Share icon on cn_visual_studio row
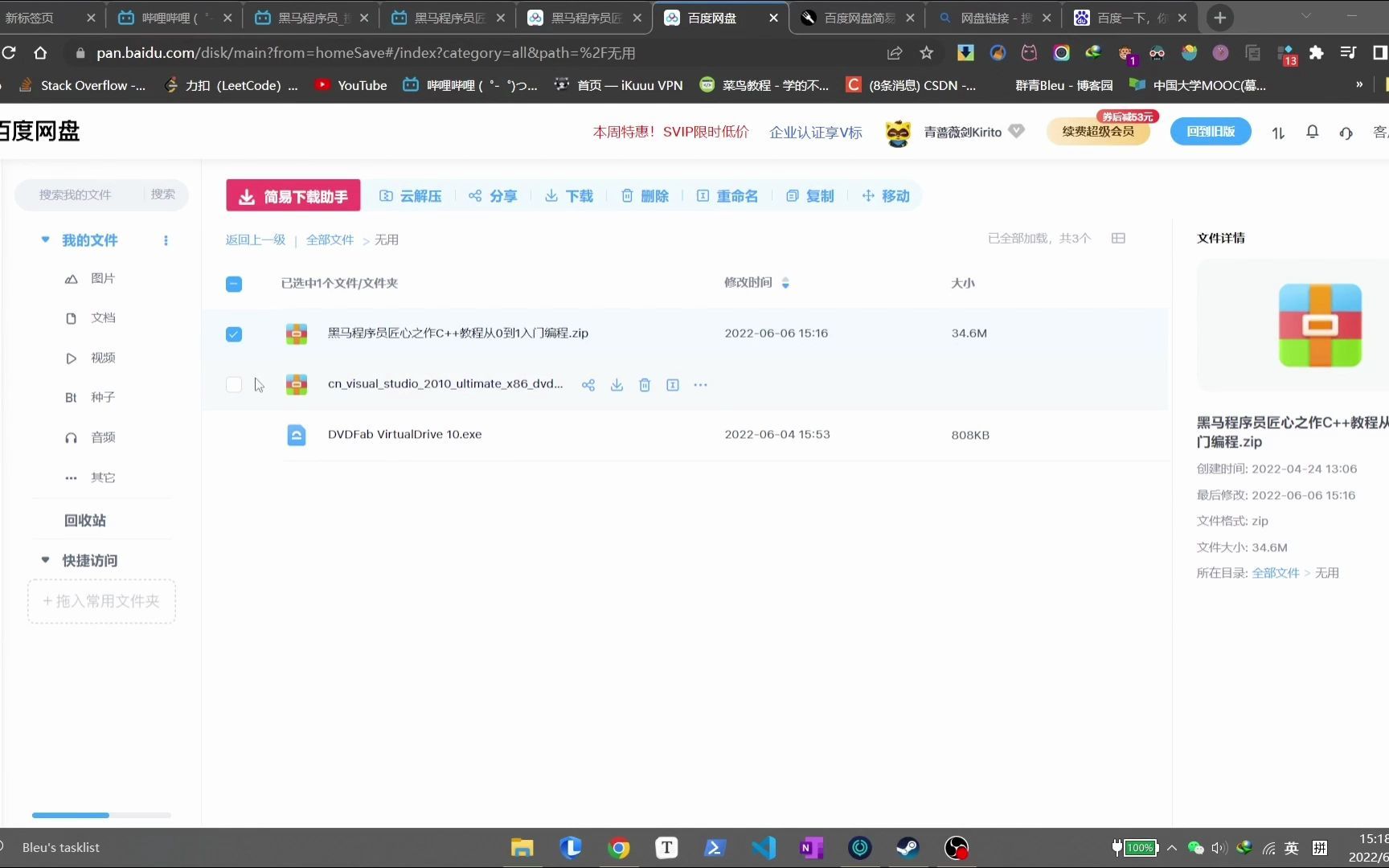 (x=588, y=385)
